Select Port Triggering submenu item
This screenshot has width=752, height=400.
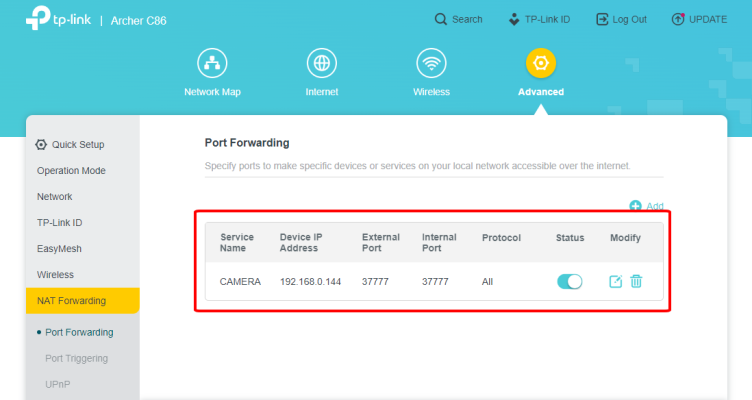pos(76,358)
